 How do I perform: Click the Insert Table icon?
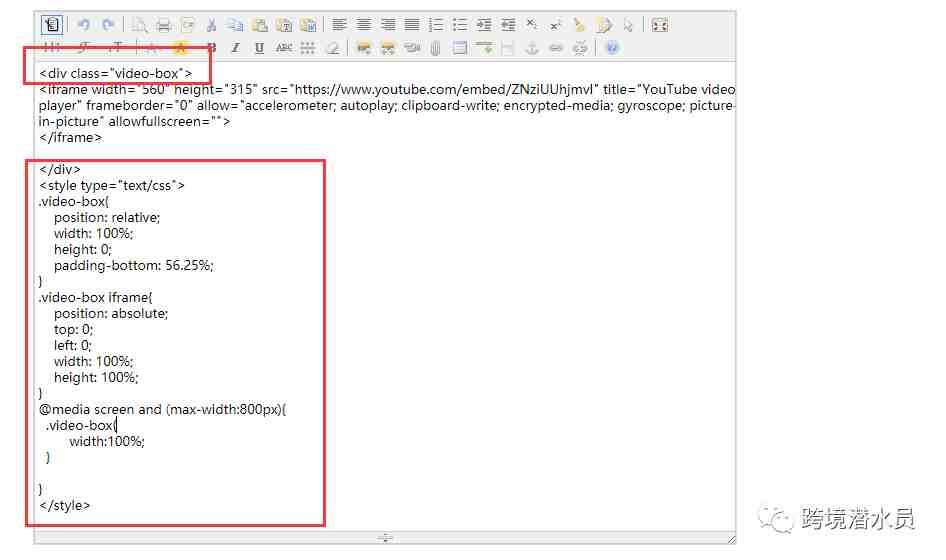pos(460,48)
